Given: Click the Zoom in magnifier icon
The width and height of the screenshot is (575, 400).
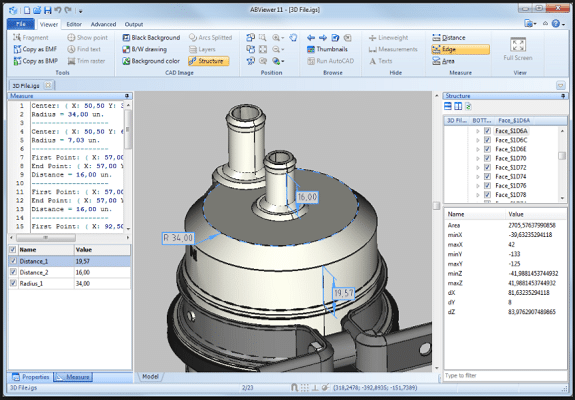Looking at the screenshot, I should 276,37.
